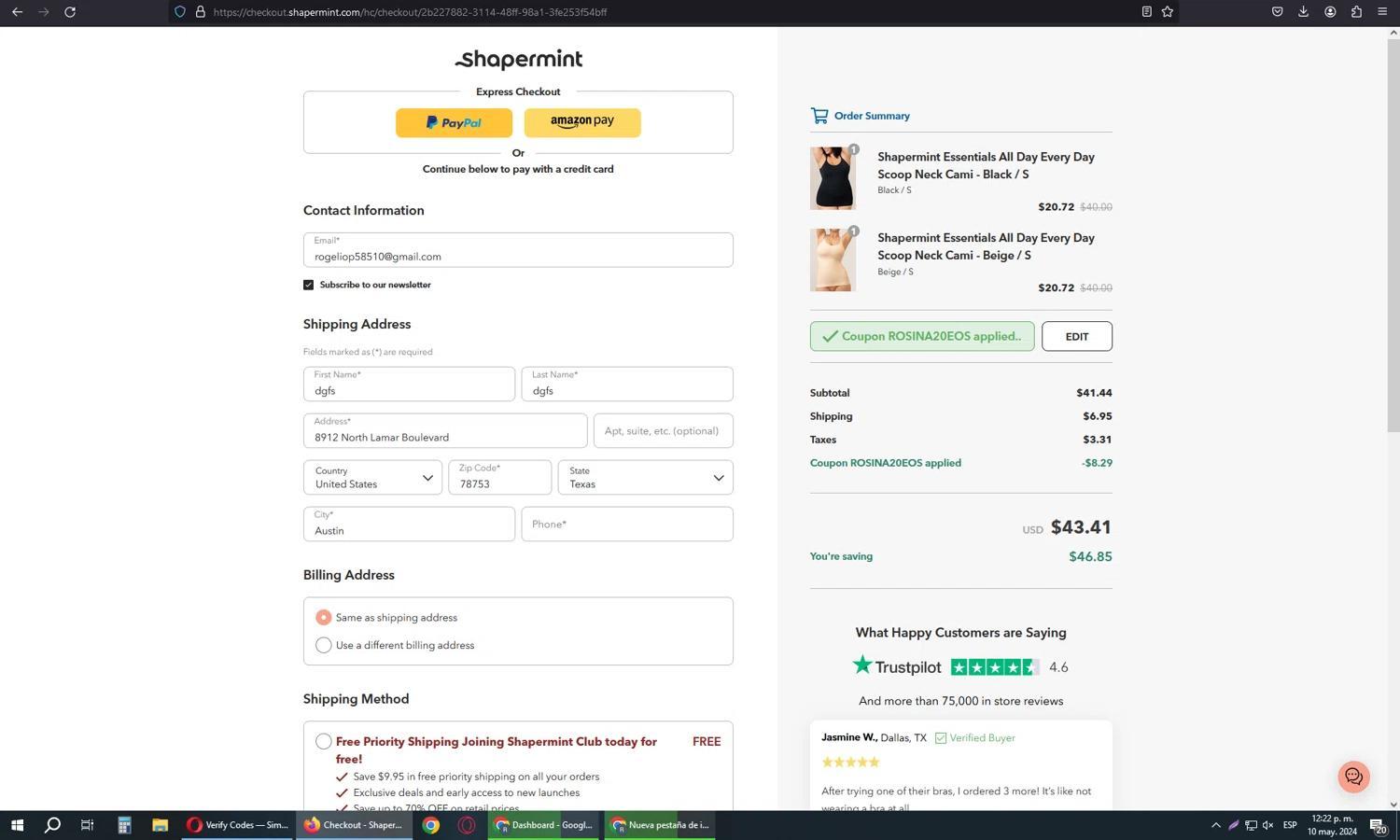Image resolution: width=1400 pixels, height=840 pixels.
Task: Expand the Country dropdown
Action: 372,478
